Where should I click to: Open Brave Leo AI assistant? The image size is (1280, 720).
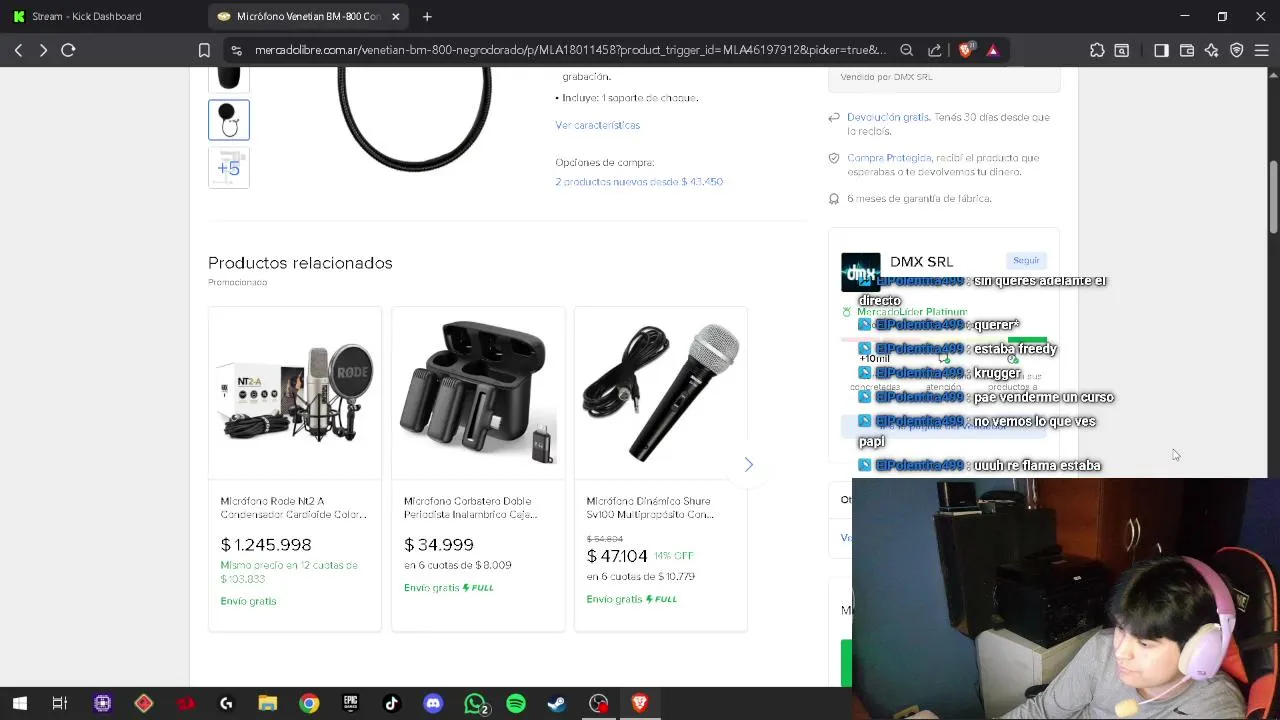[1212, 50]
